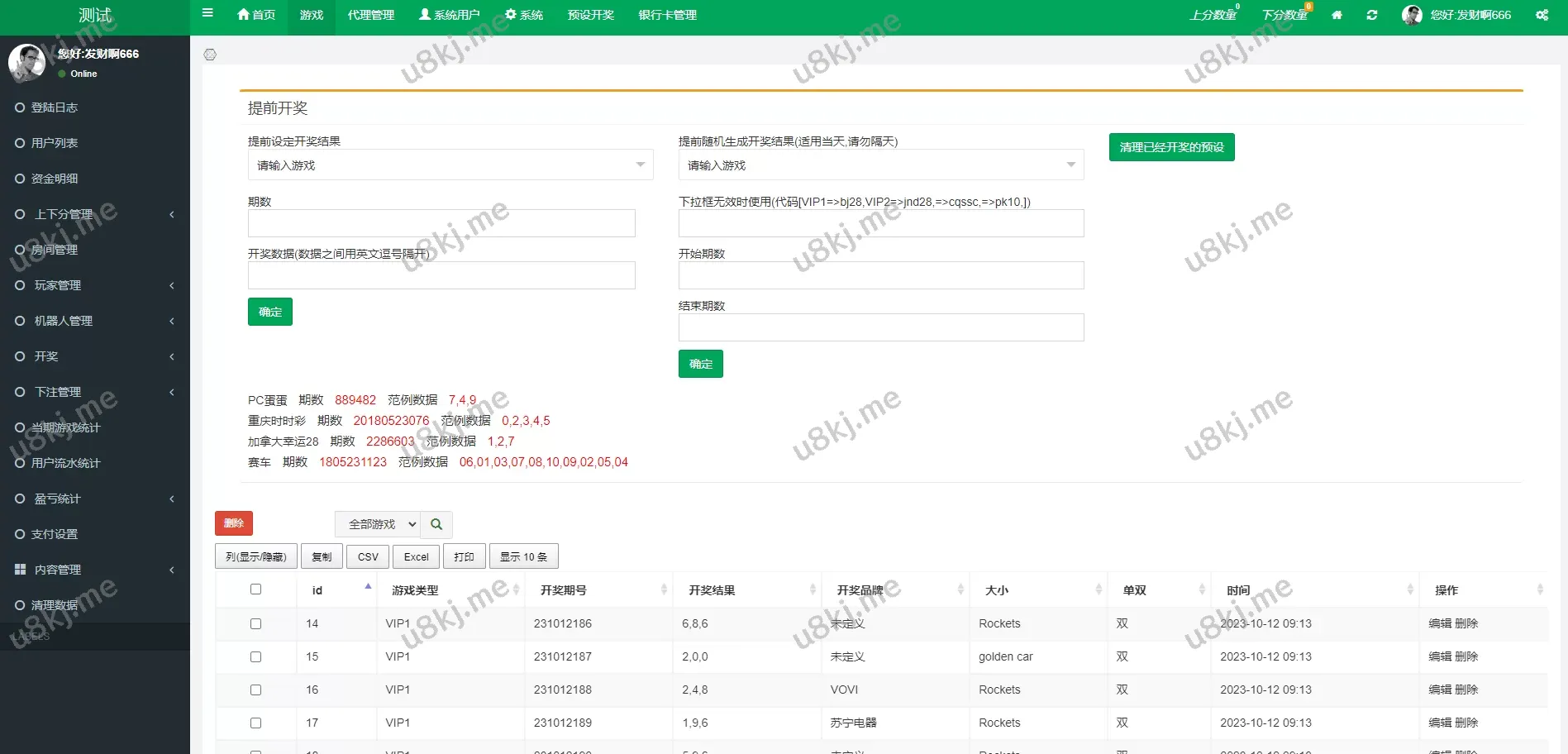Open the 全部游戏 filter dropdown

(x=378, y=524)
